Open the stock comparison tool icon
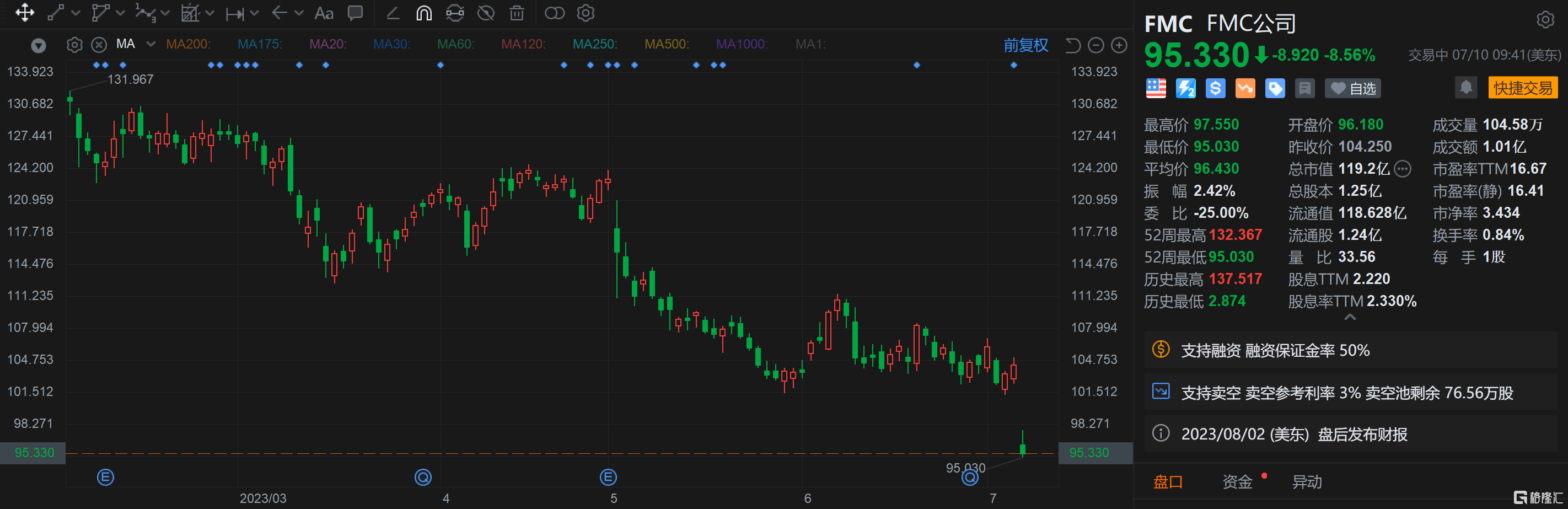Image resolution: width=1568 pixels, height=509 pixels. coord(555,13)
